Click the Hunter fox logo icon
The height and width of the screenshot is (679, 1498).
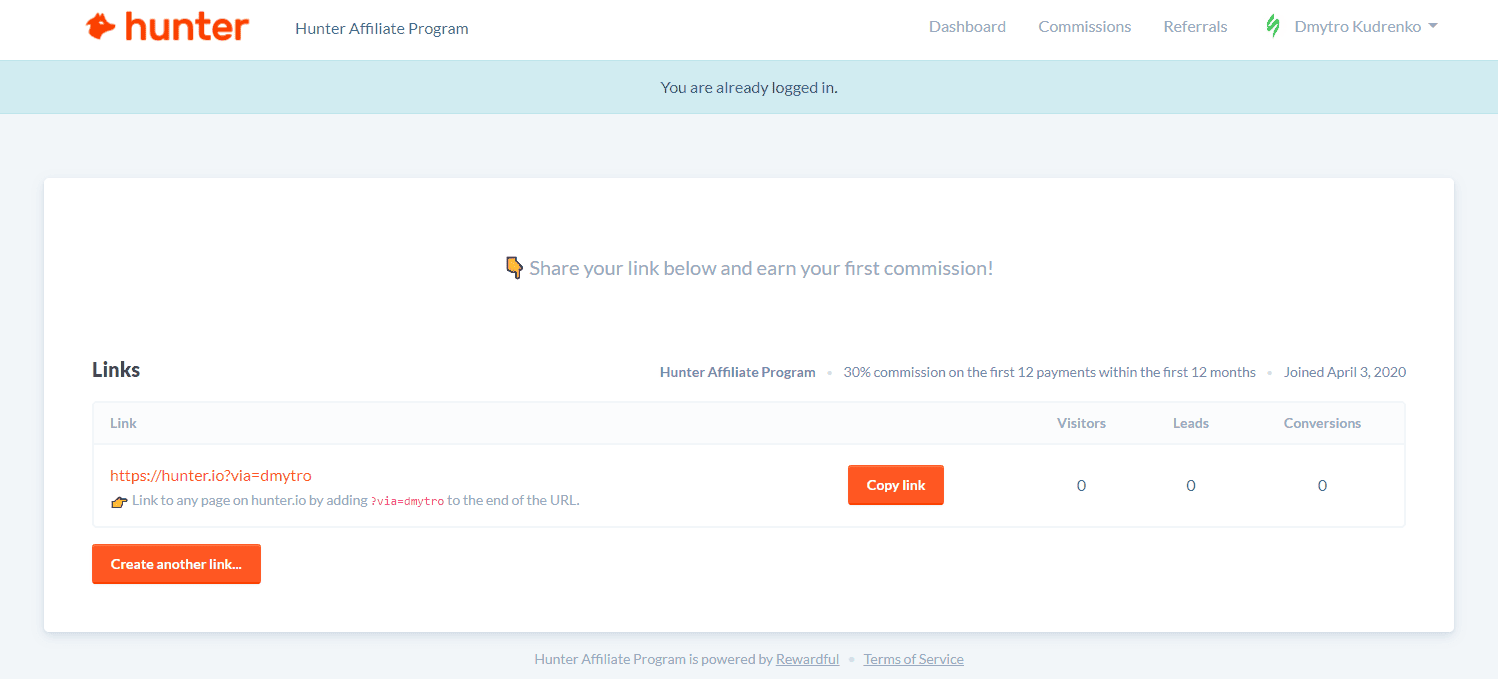click(101, 26)
